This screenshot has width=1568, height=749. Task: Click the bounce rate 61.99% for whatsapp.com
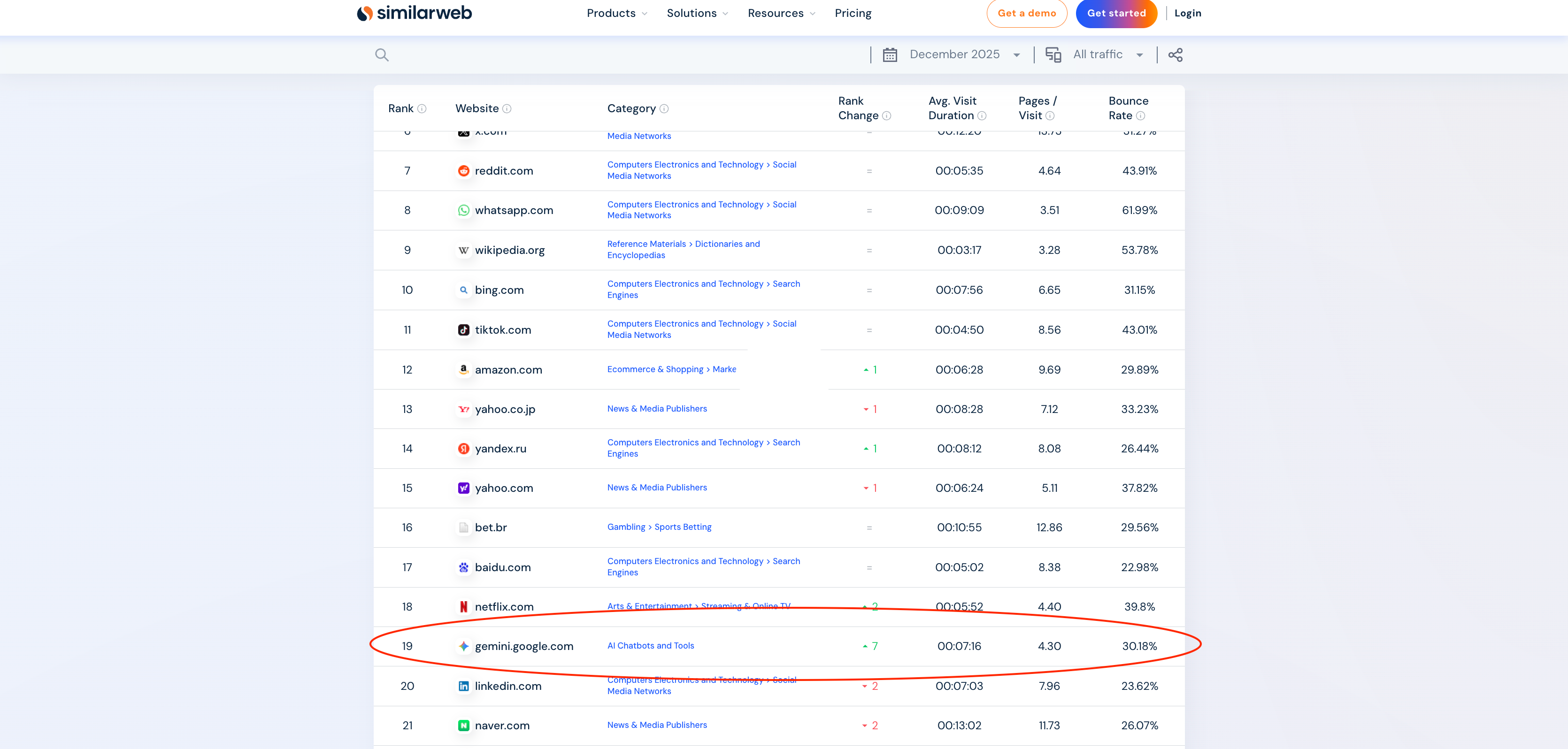pyautogui.click(x=1139, y=211)
